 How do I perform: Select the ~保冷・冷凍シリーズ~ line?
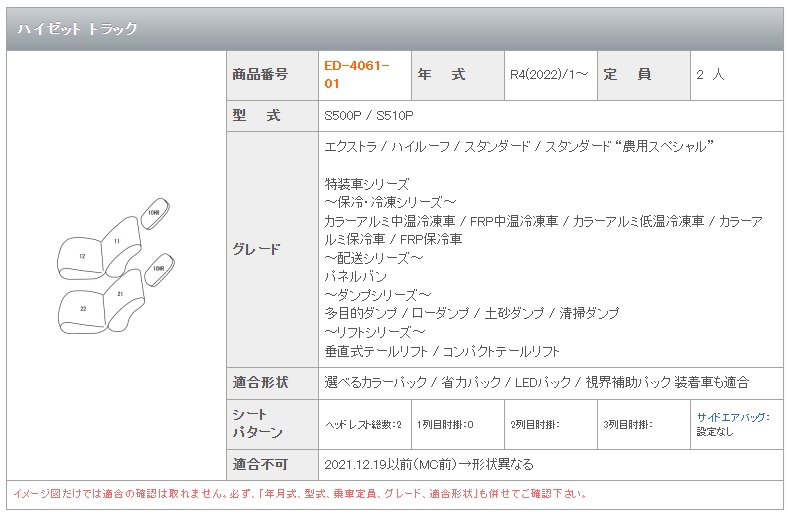coord(390,202)
